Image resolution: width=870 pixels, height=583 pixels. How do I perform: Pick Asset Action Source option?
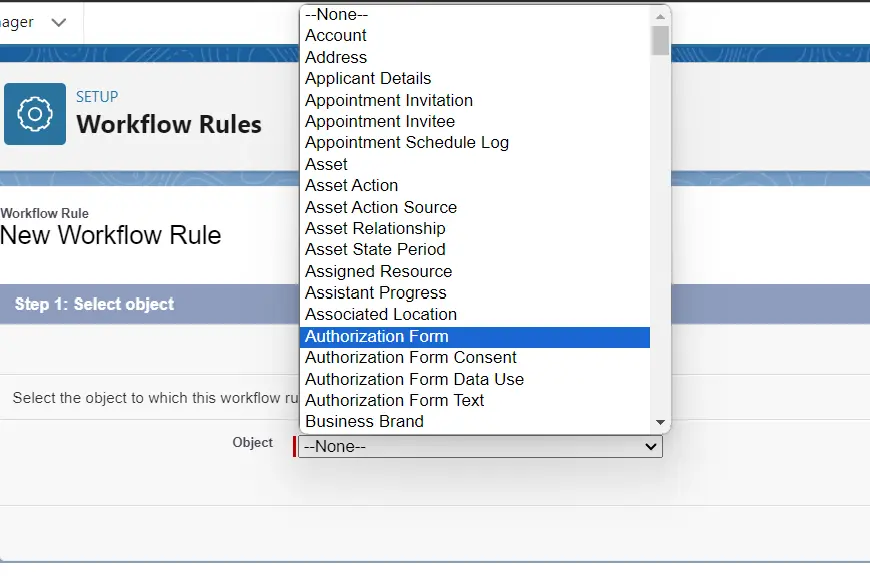point(380,207)
